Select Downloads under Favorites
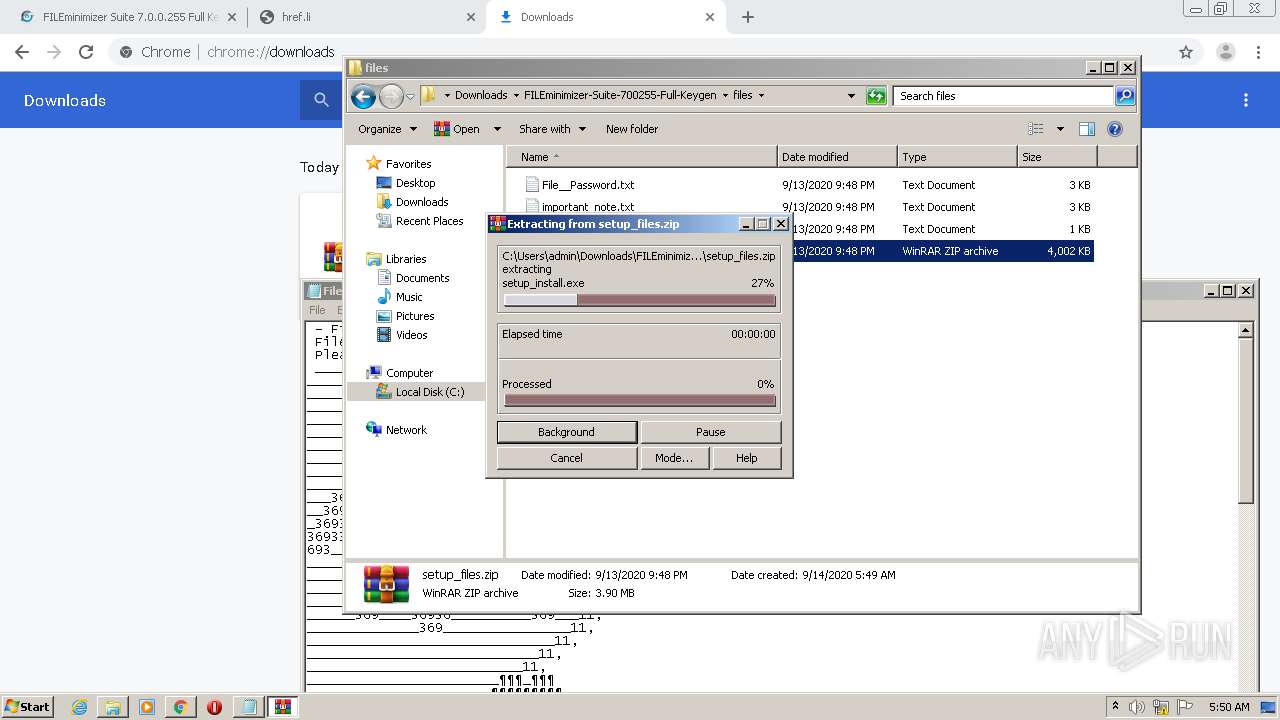This screenshot has height=720, width=1280. point(421,202)
